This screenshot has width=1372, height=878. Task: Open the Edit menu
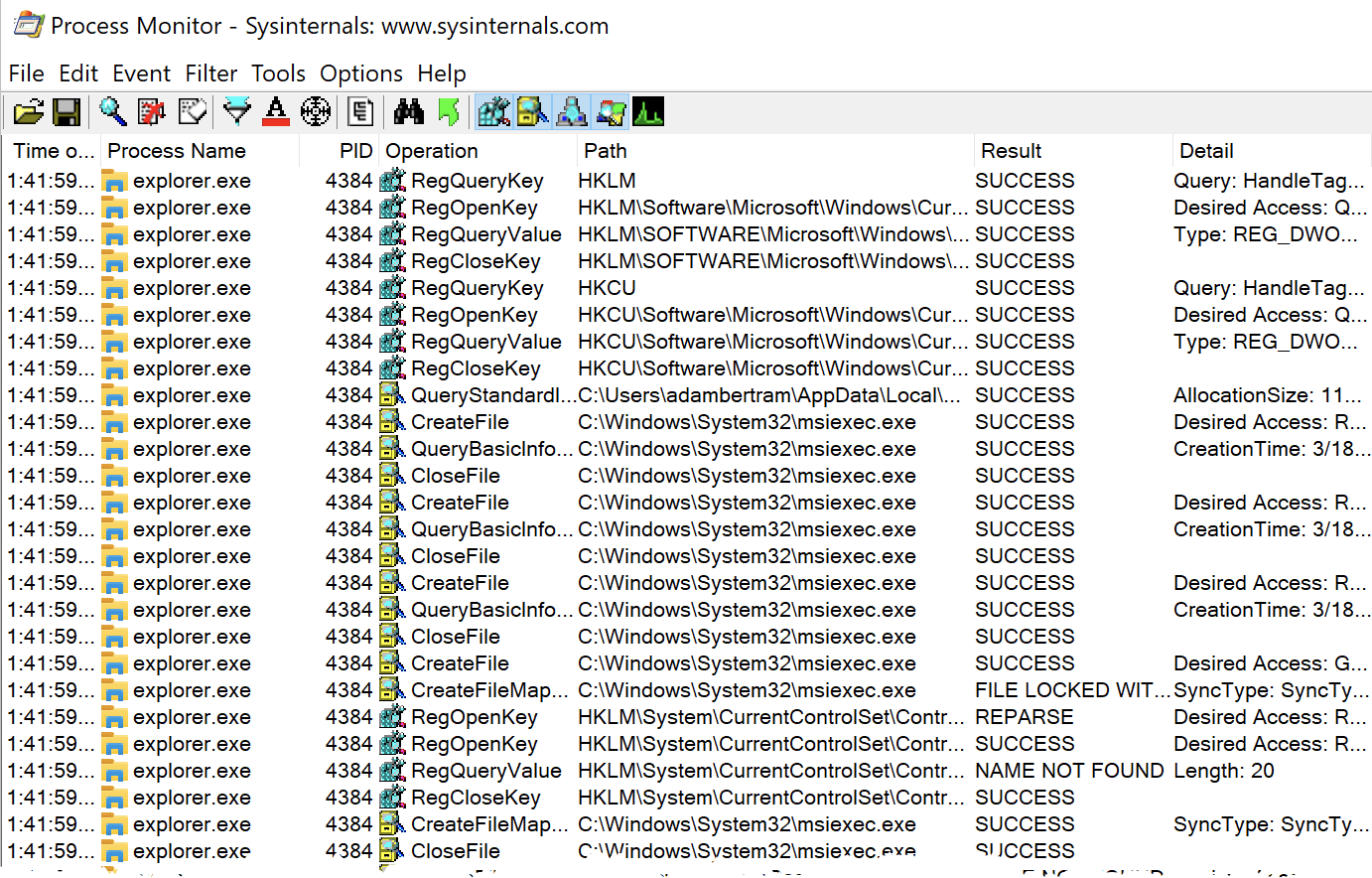point(78,73)
